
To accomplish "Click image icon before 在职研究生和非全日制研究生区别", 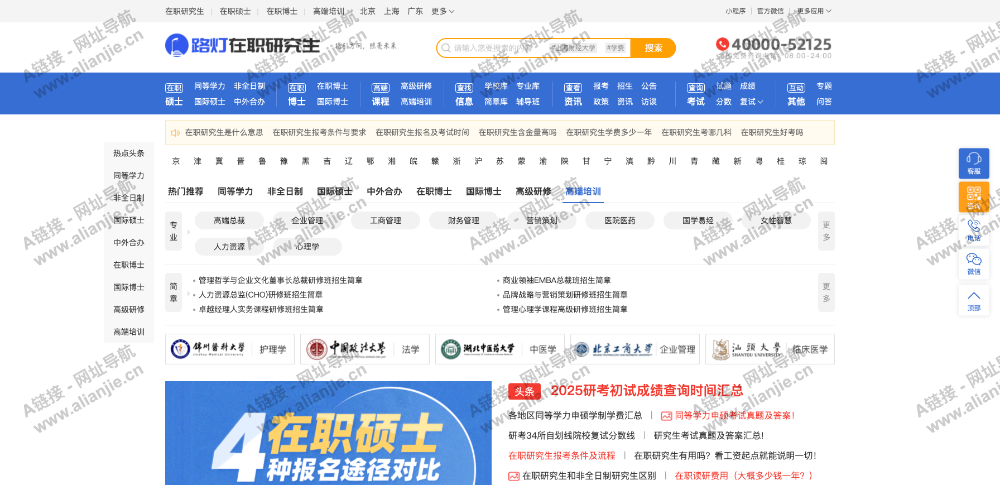I will click(x=513, y=476).
